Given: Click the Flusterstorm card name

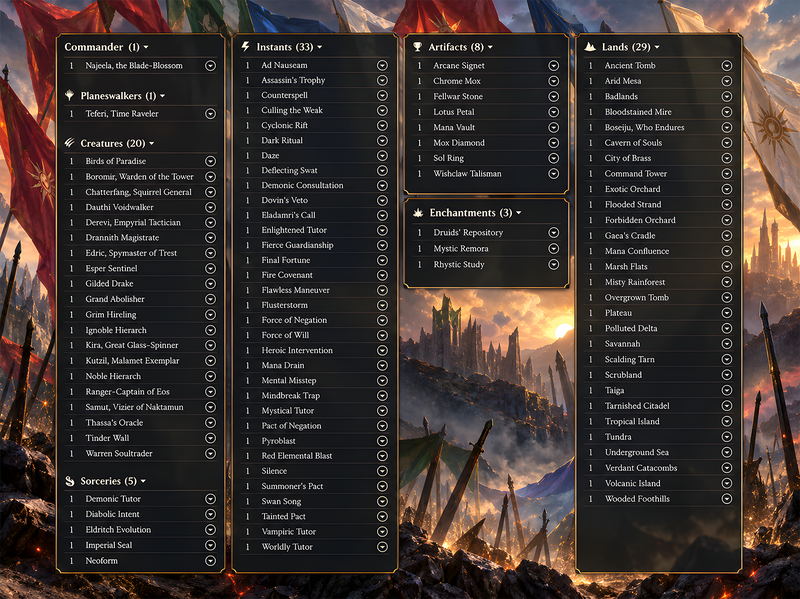Looking at the screenshot, I should click(284, 305).
